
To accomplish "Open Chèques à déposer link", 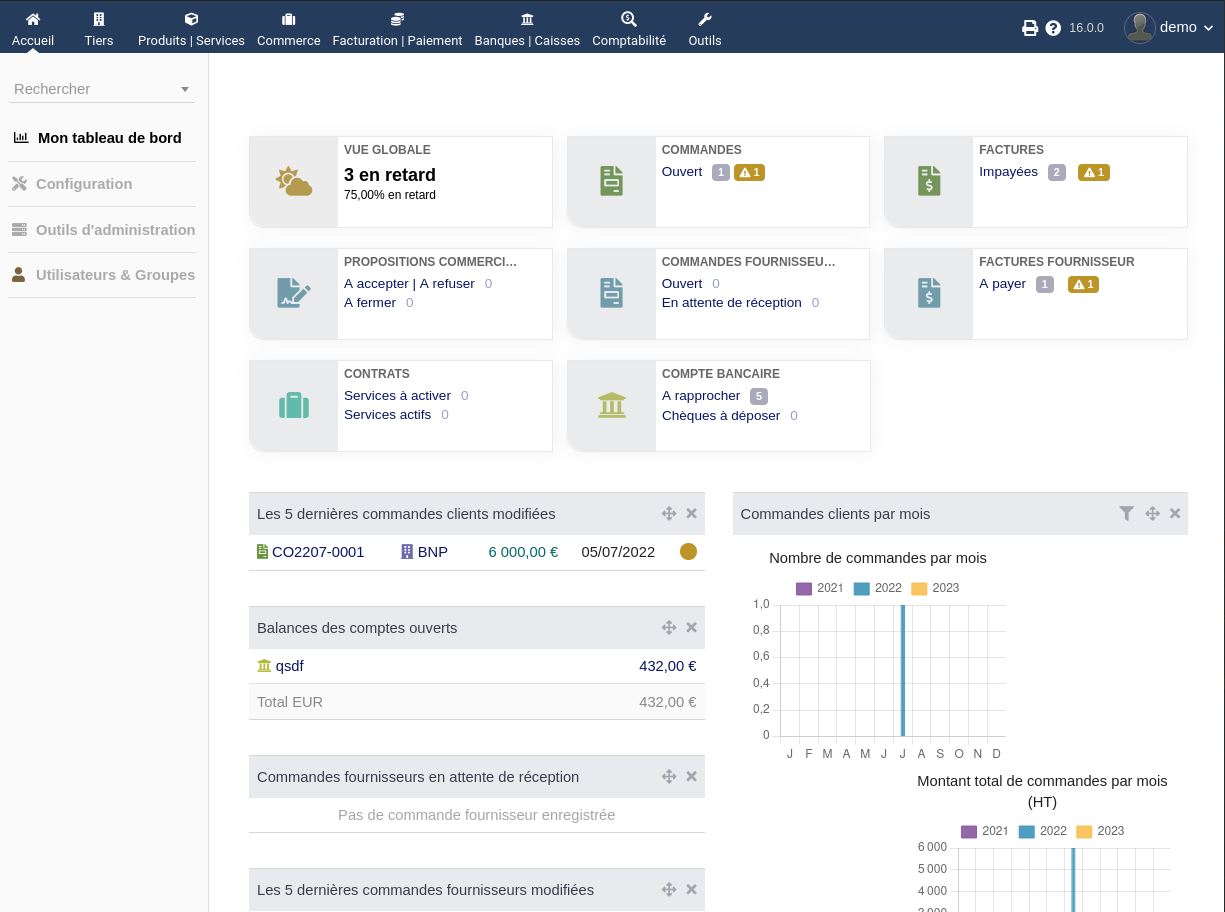I will coord(721,416).
